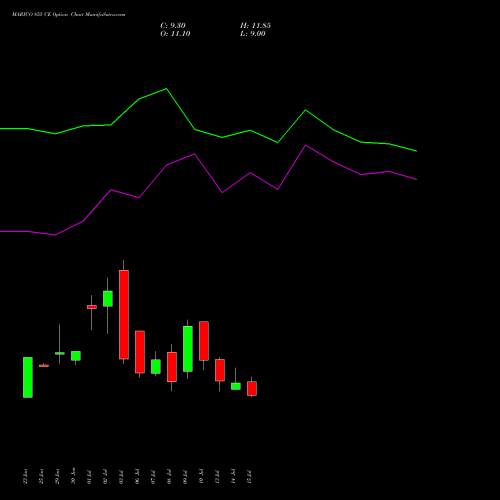Click the 08 Jul date label
The image size is (500, 500).
coord(170,476)
